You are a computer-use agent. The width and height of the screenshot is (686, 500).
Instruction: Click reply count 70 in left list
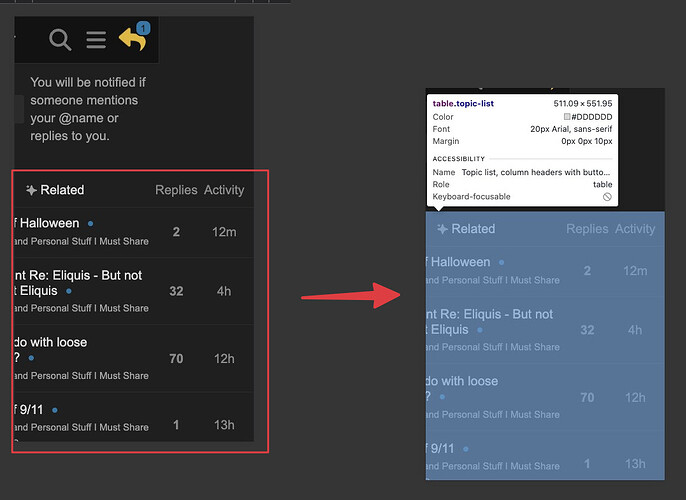(x=176, y=359)
